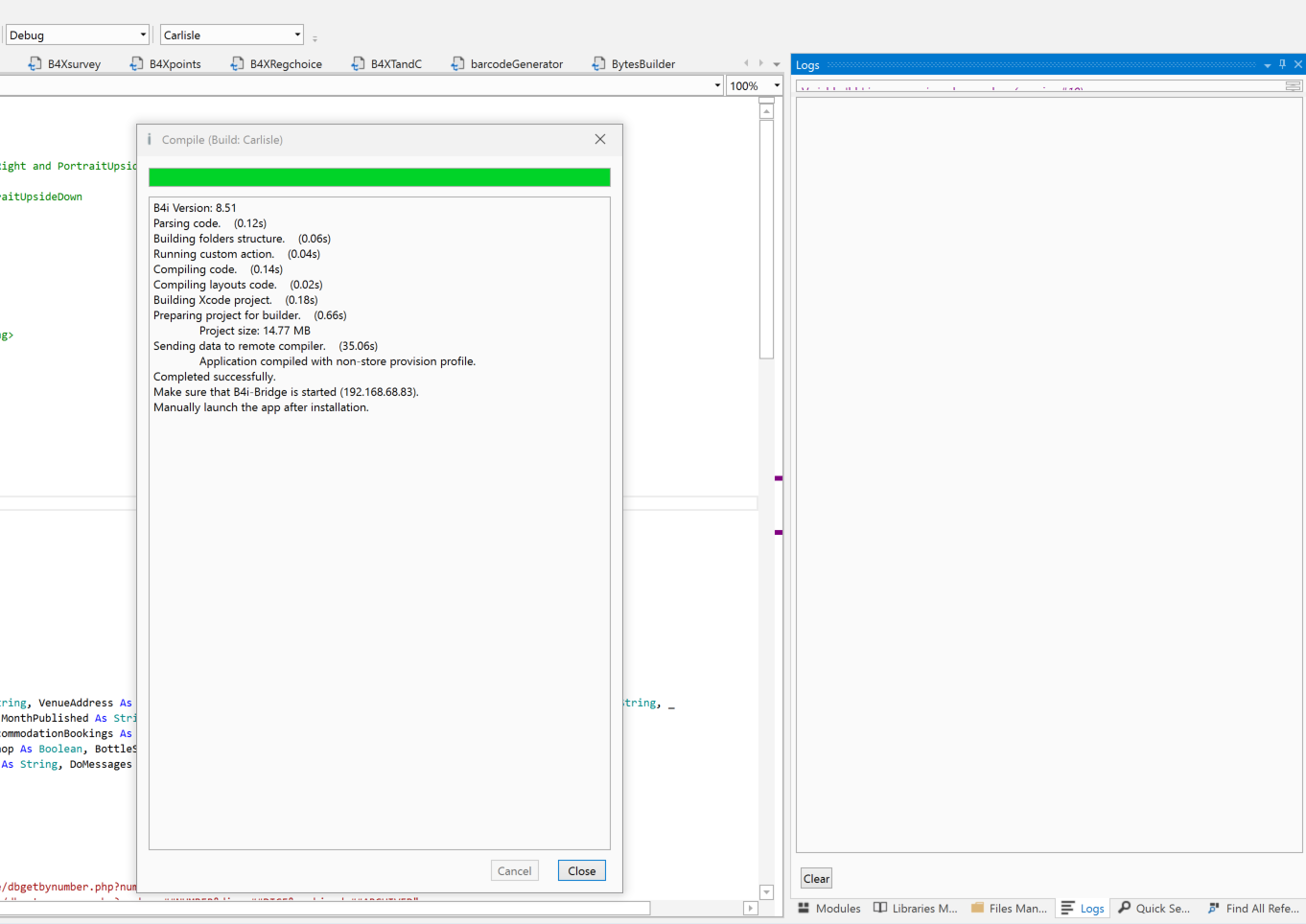
Task: Click the B4Xsurvey tab file icon
Action: 35,64
